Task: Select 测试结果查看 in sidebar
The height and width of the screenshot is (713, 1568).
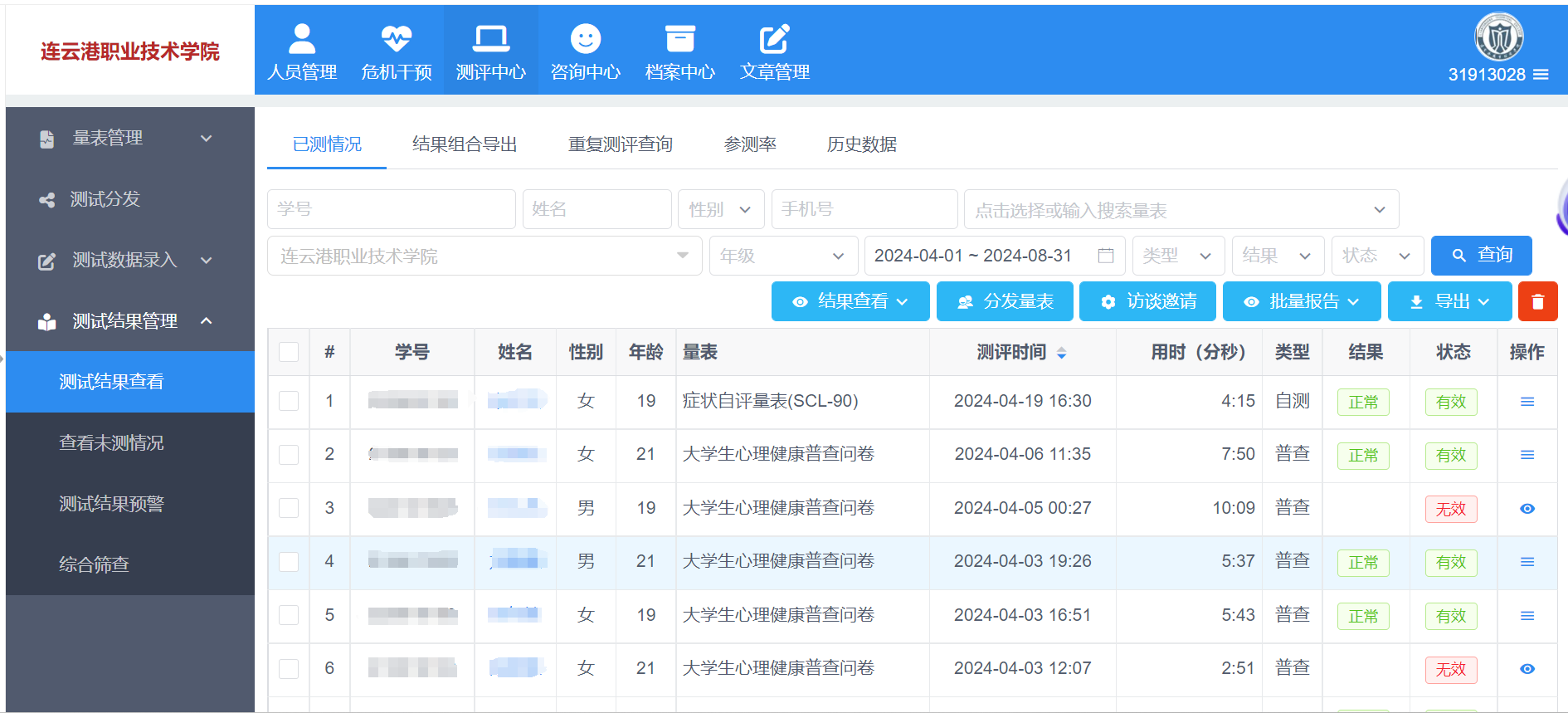Action: (130, 382)
